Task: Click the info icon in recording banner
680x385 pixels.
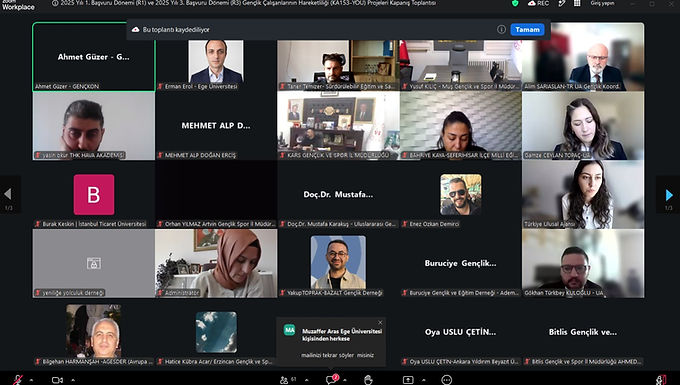Action: tap(501, 29)
